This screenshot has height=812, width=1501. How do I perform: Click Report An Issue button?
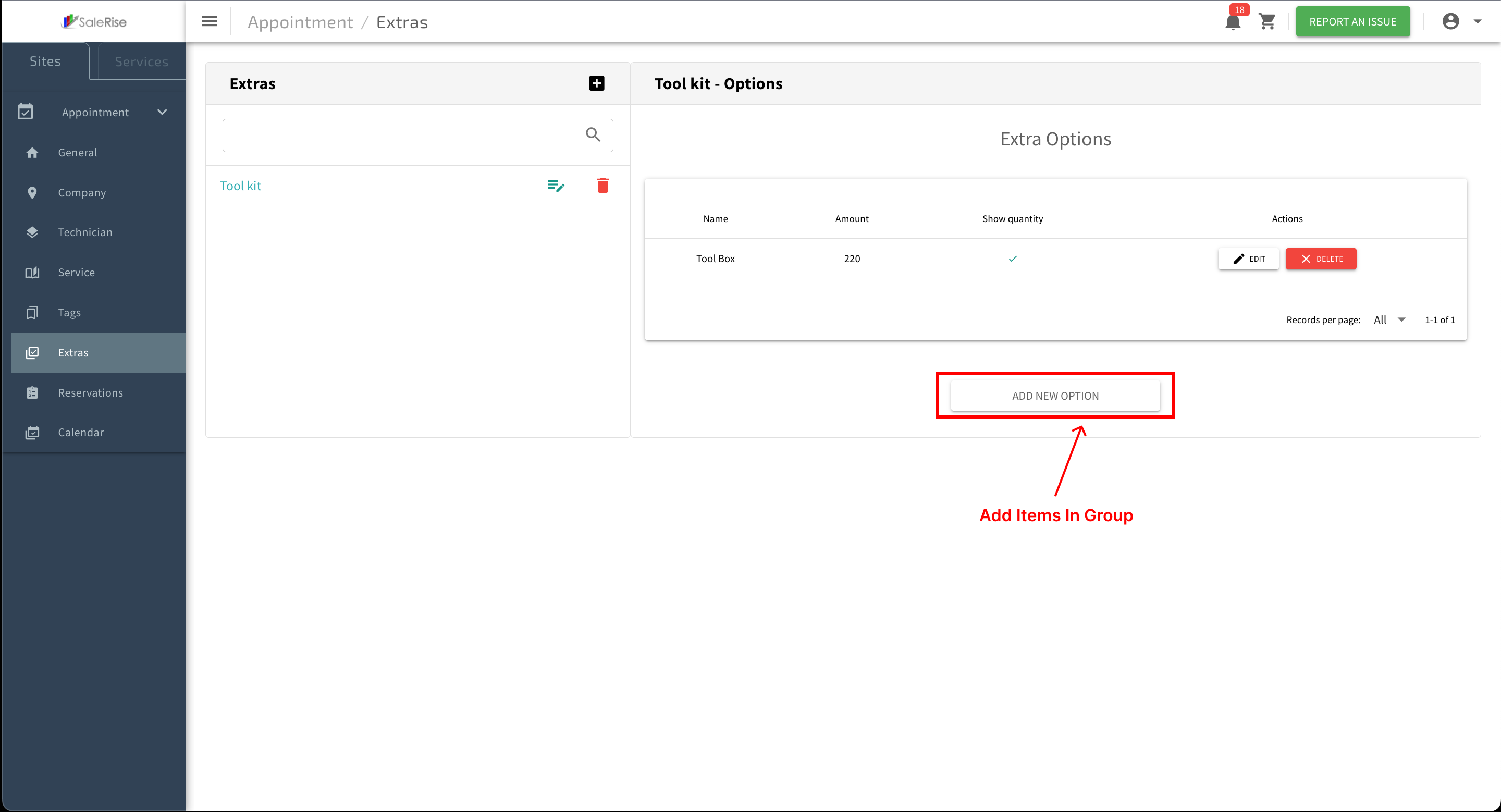pos(1352,21)
